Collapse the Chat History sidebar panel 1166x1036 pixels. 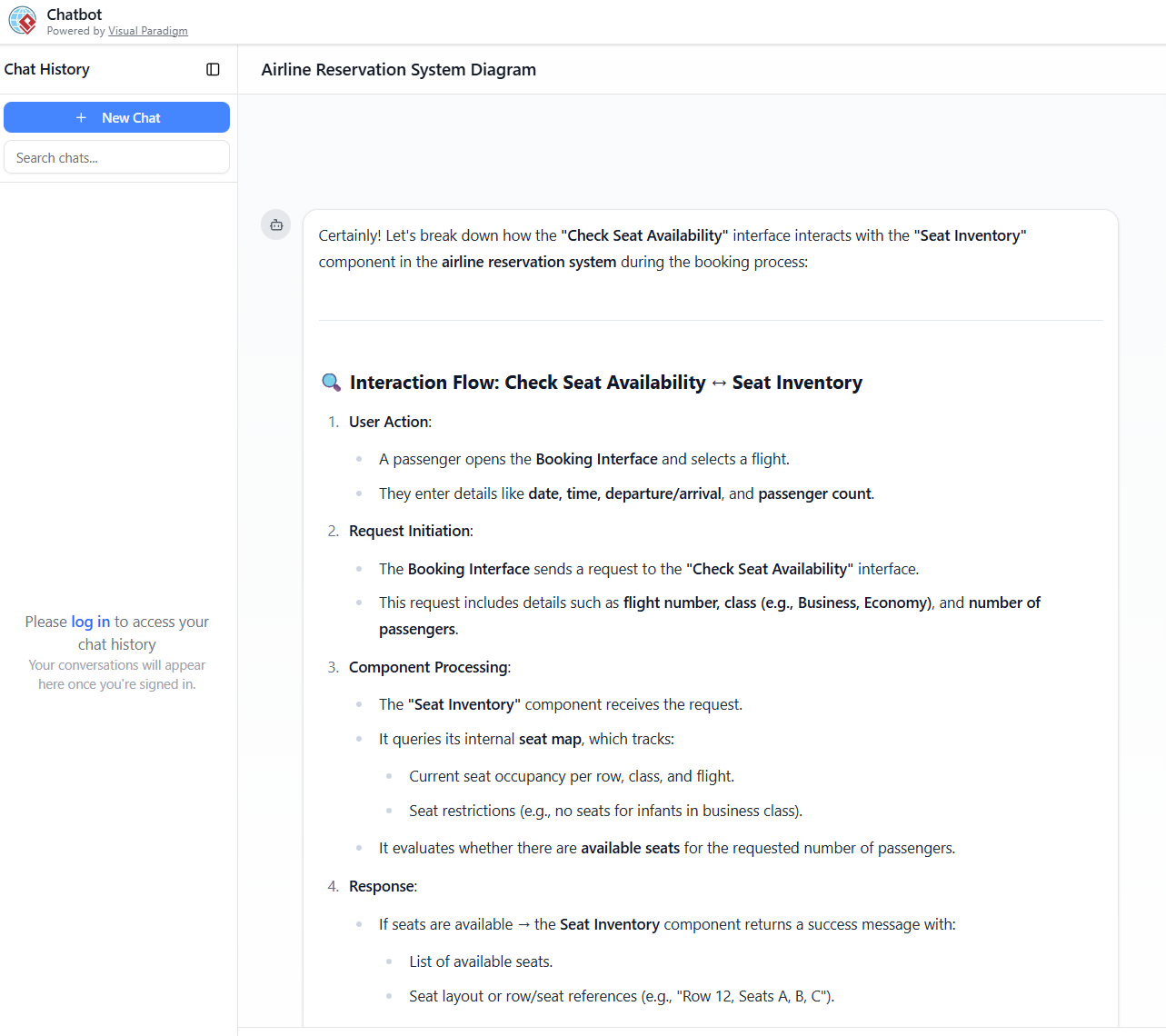point(213,70)
